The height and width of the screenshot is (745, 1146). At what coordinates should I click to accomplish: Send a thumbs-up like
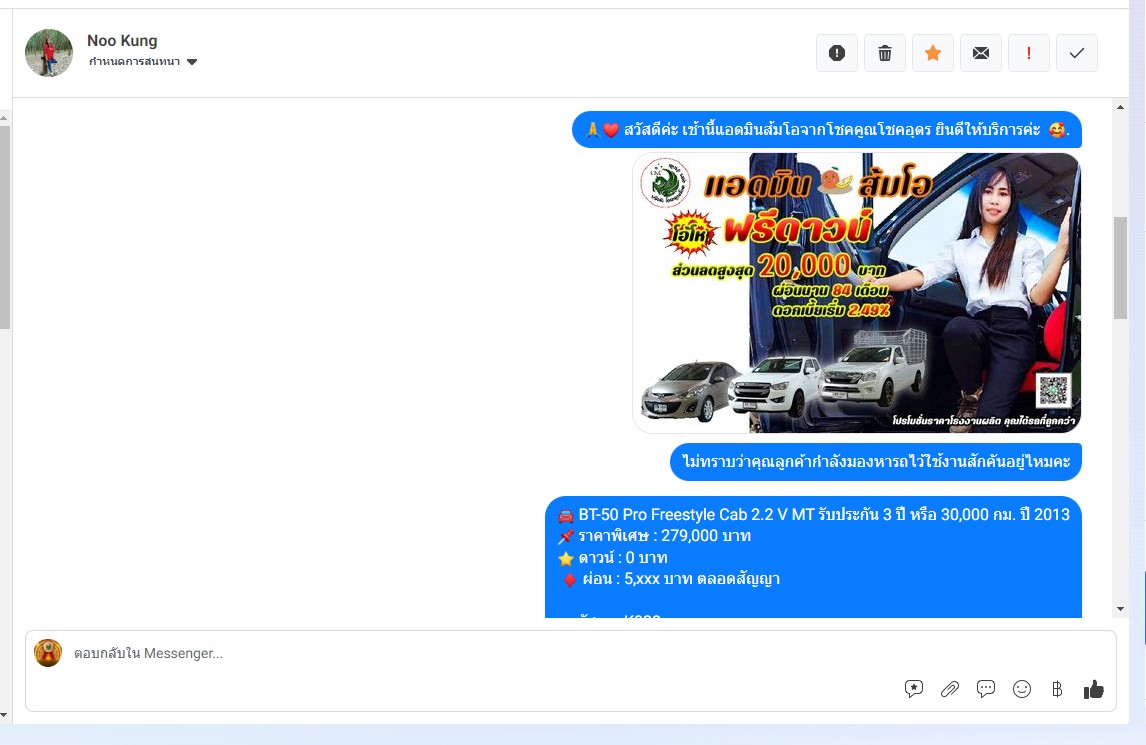point(1093,689)
